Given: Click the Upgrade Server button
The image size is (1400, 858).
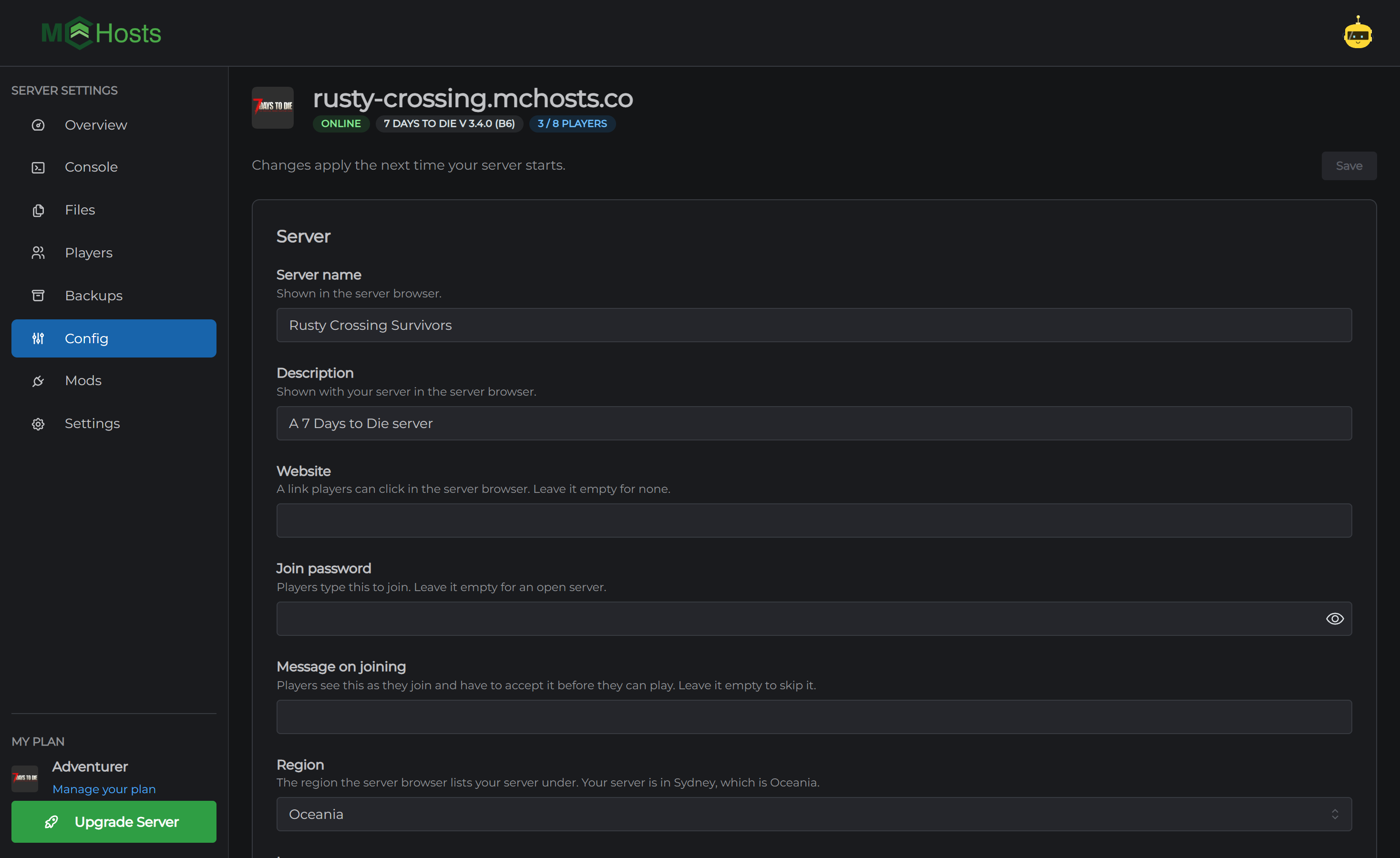Looking at the screenshot, I should 113,822.
